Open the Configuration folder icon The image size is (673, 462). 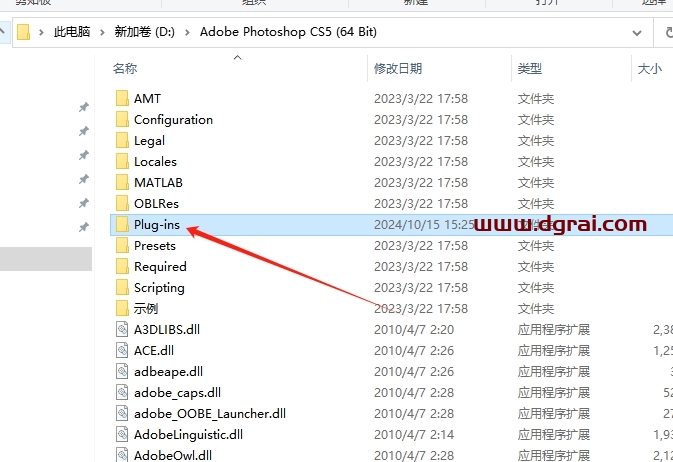coord(122,119)
